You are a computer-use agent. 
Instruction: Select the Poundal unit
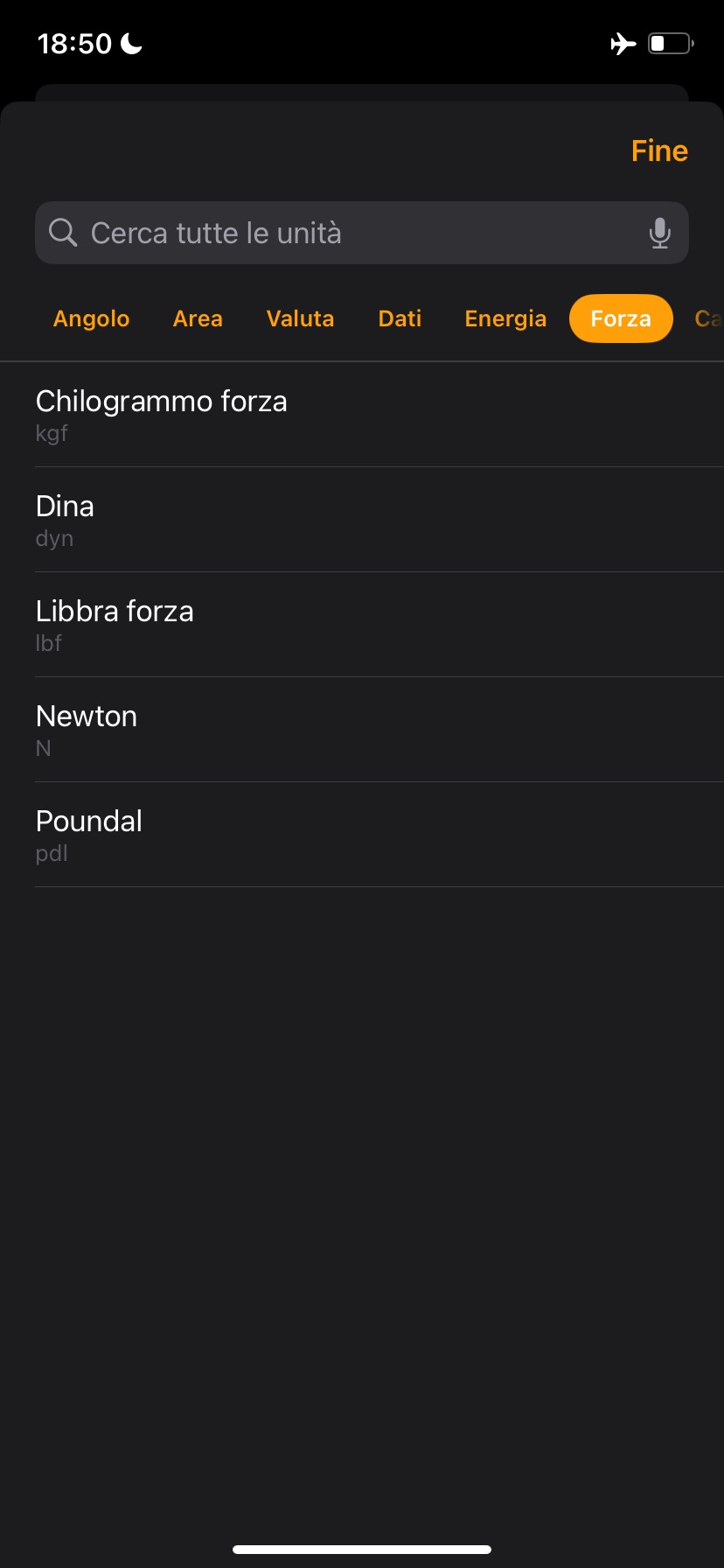362,835
